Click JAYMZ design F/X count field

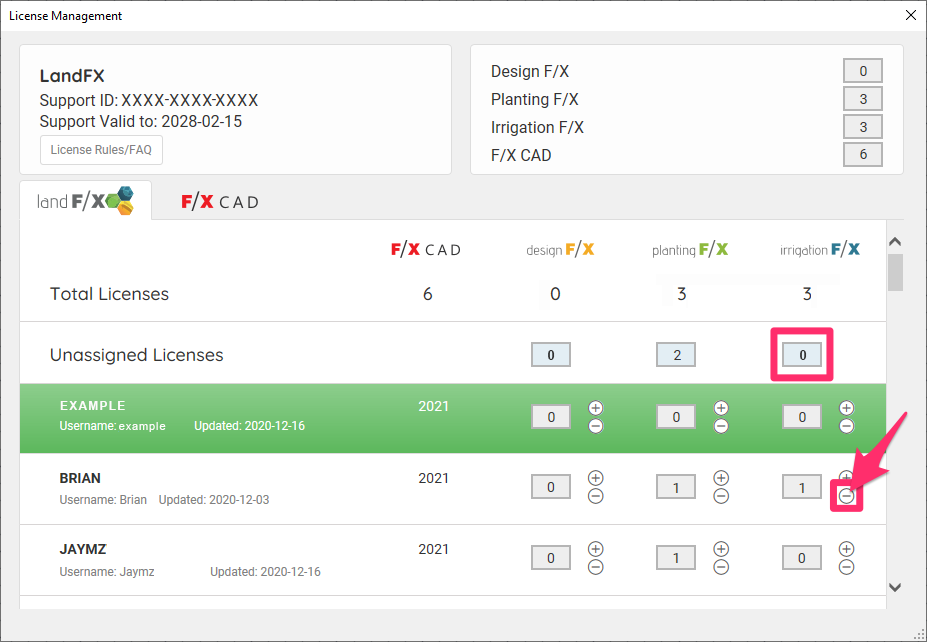click(550, 557)
